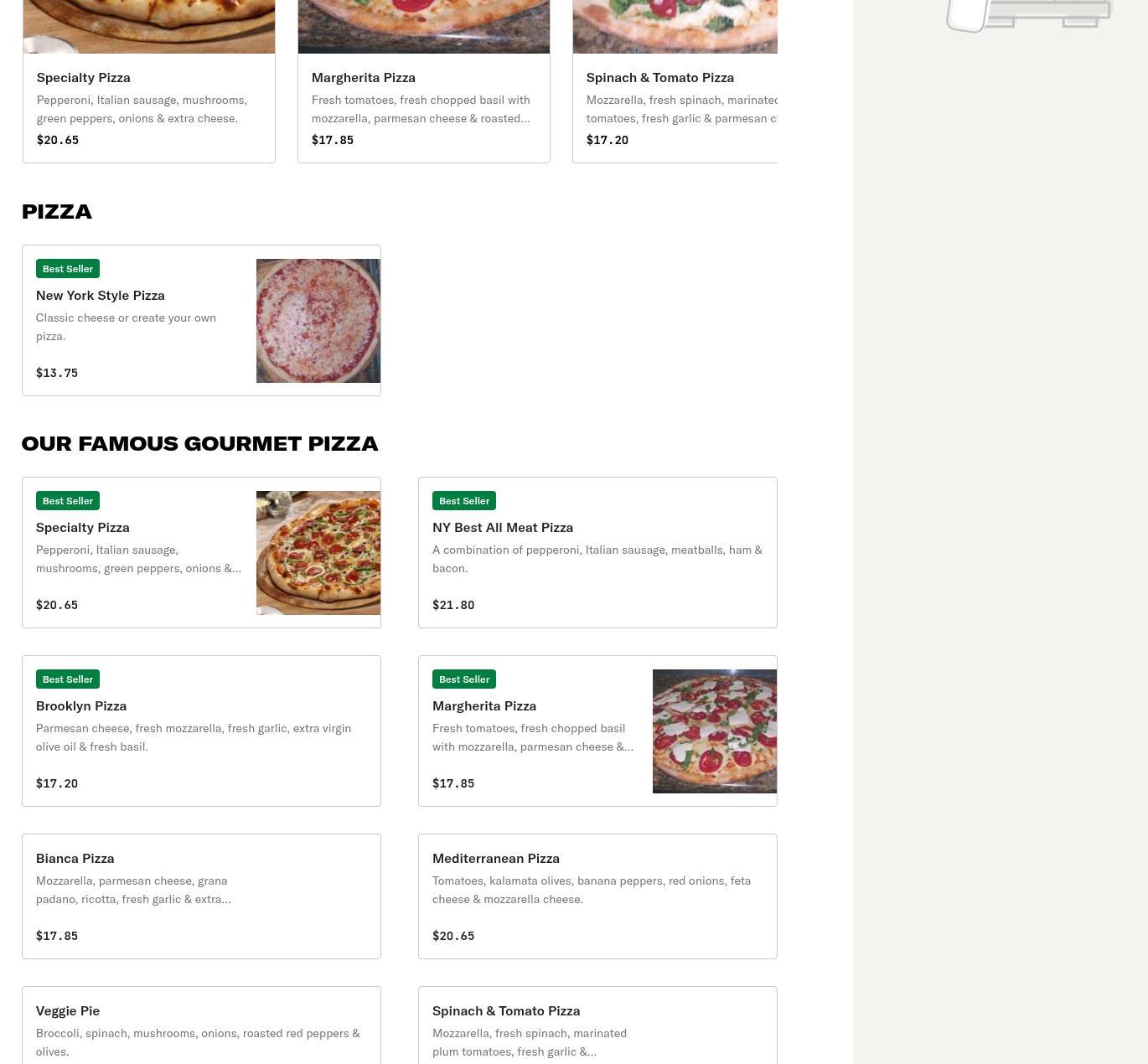
Task: Click the $21.80 price on All Meat Pizza
Action: coord(453,605)
